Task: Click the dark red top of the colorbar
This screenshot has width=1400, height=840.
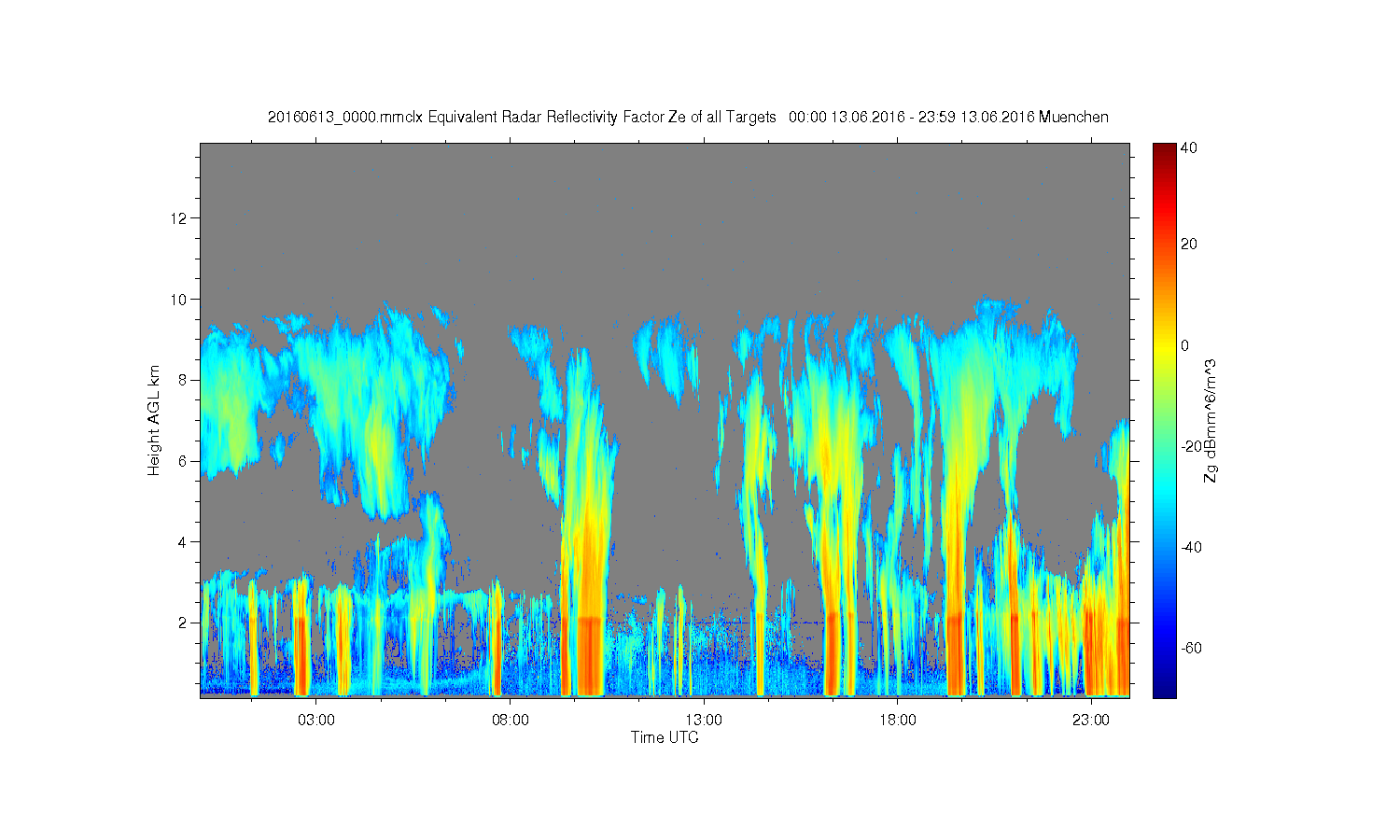Action: [1163, 151]
